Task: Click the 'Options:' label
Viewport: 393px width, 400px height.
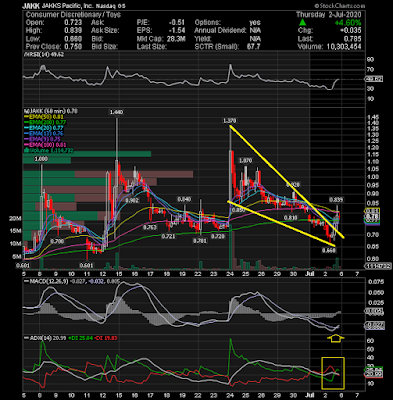Action: tap(208, 23)
